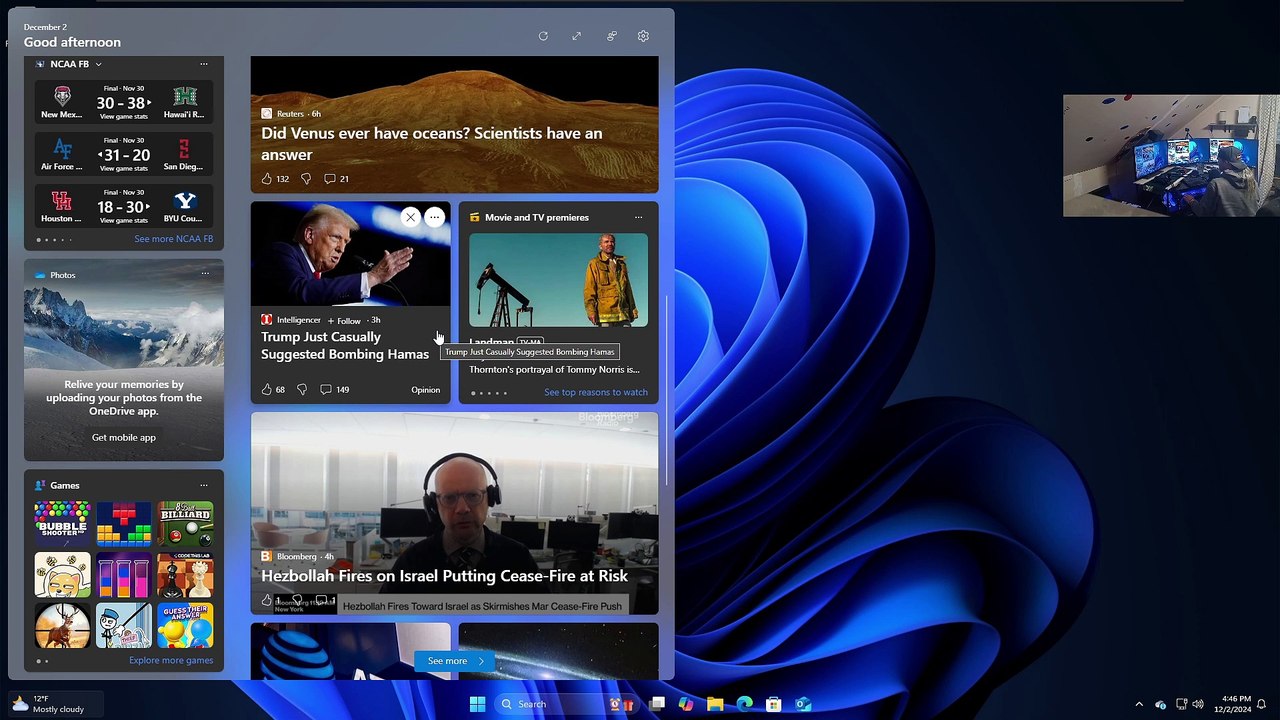Dislike the Venus oceans story
Viewport: 1280px width, 720px height.
tap(306, 179)
